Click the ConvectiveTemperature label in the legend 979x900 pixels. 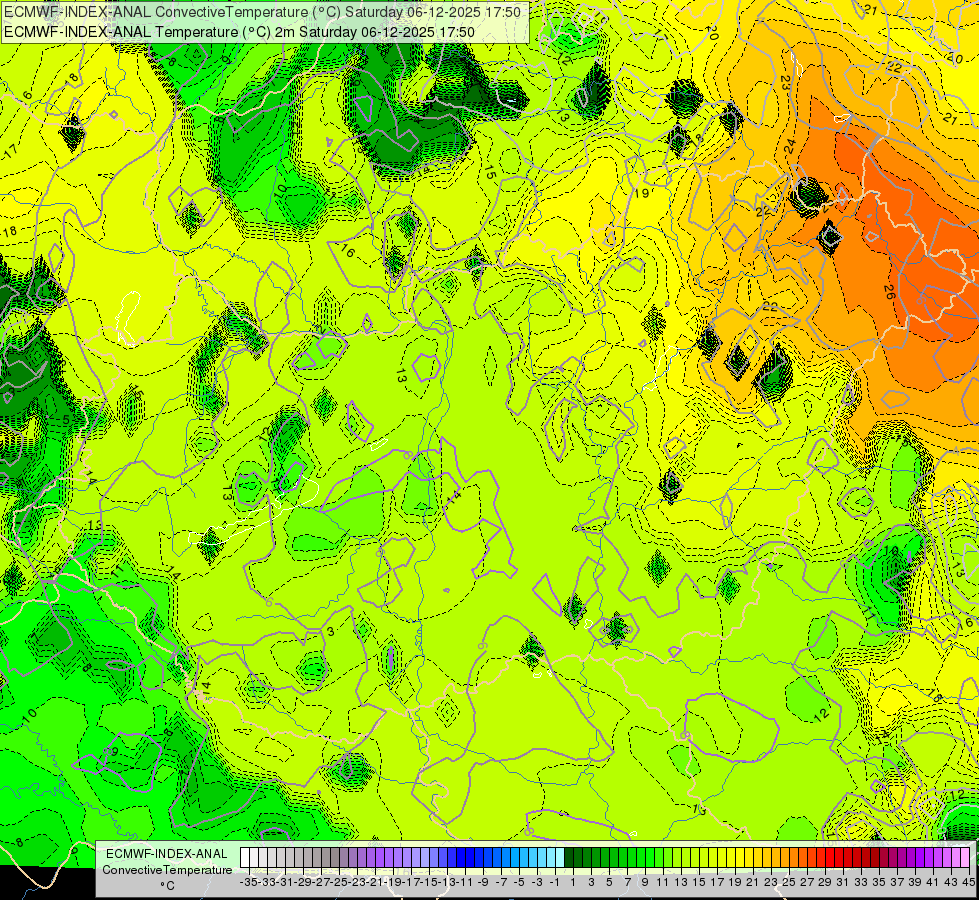click(x=167, y=869)
